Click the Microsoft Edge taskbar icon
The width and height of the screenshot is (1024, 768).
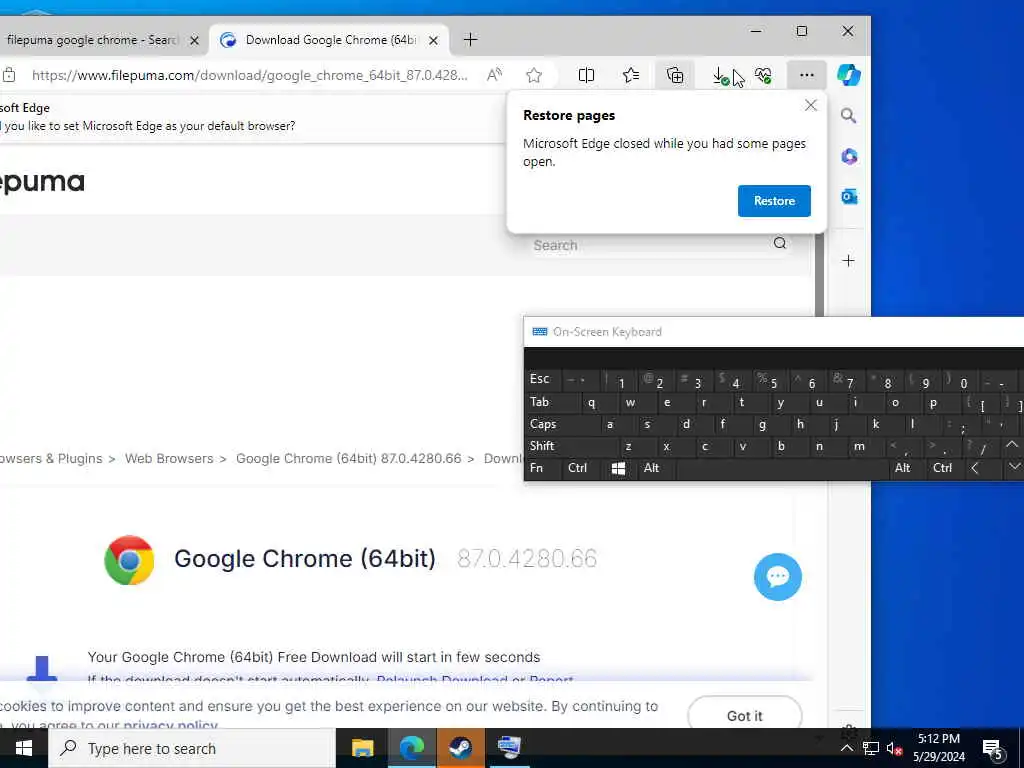click(x=411, y=748)
